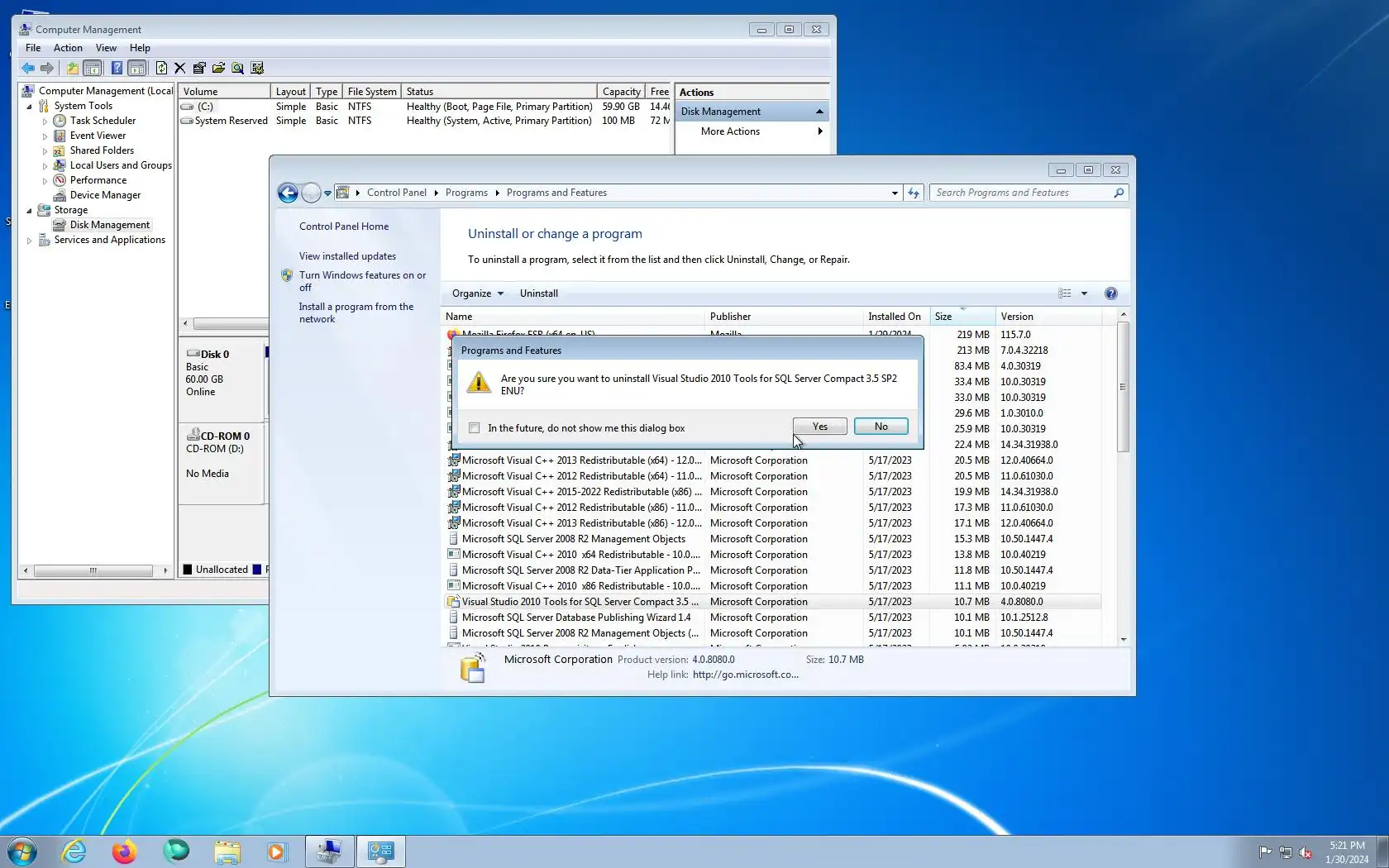
Task: Open the address bar history dropdown arrow
Action: tap(895, 193)
